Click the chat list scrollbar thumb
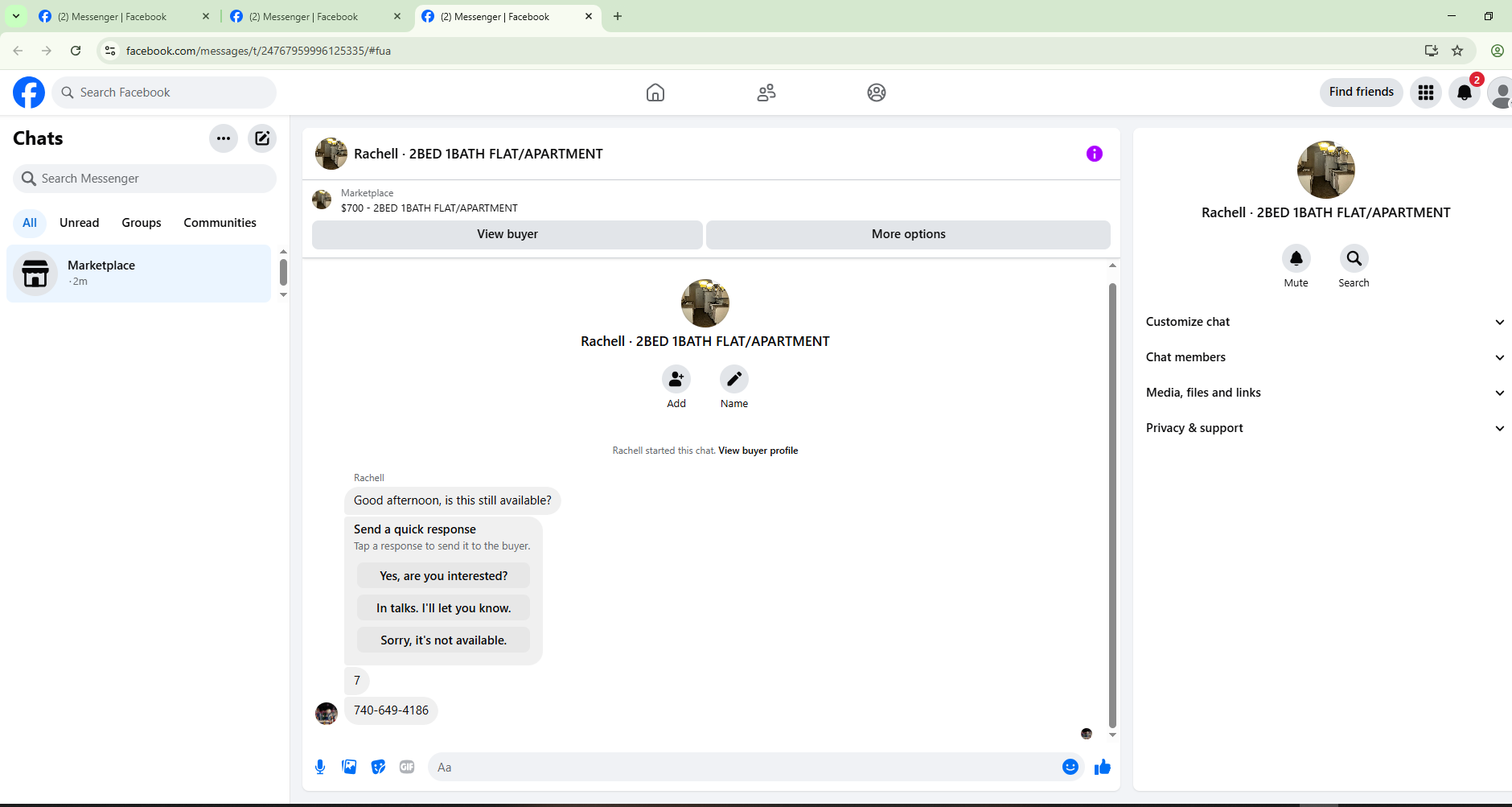The image size is (1512, 807). click(283, 272)
